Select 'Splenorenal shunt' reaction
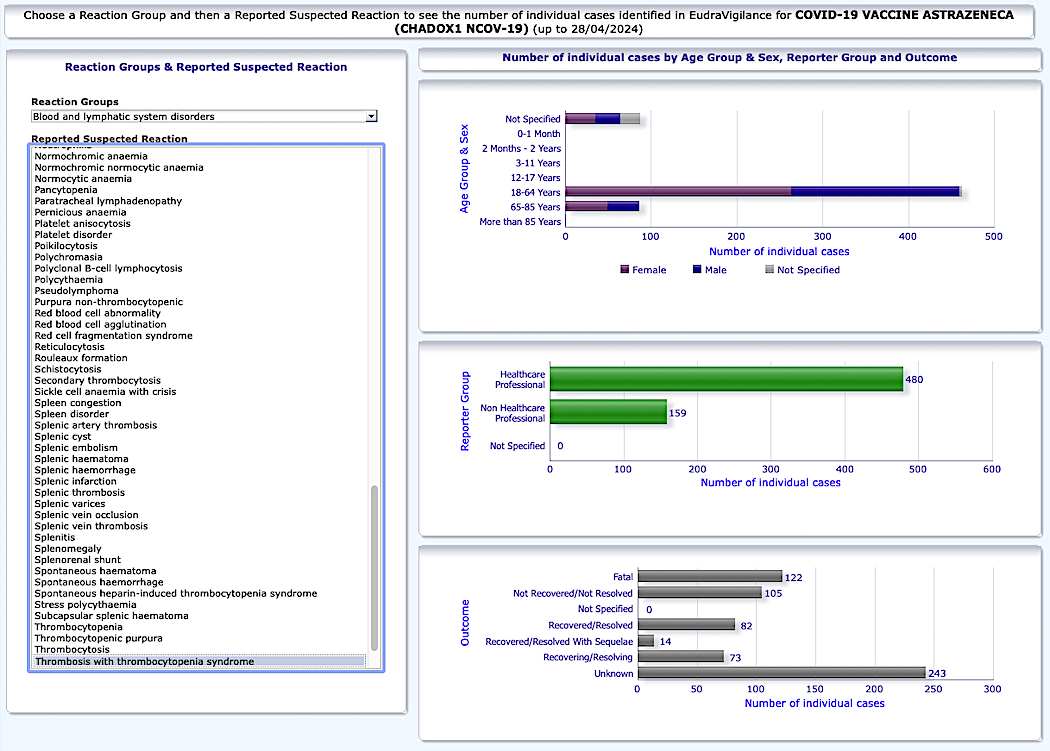 (78, 560)
